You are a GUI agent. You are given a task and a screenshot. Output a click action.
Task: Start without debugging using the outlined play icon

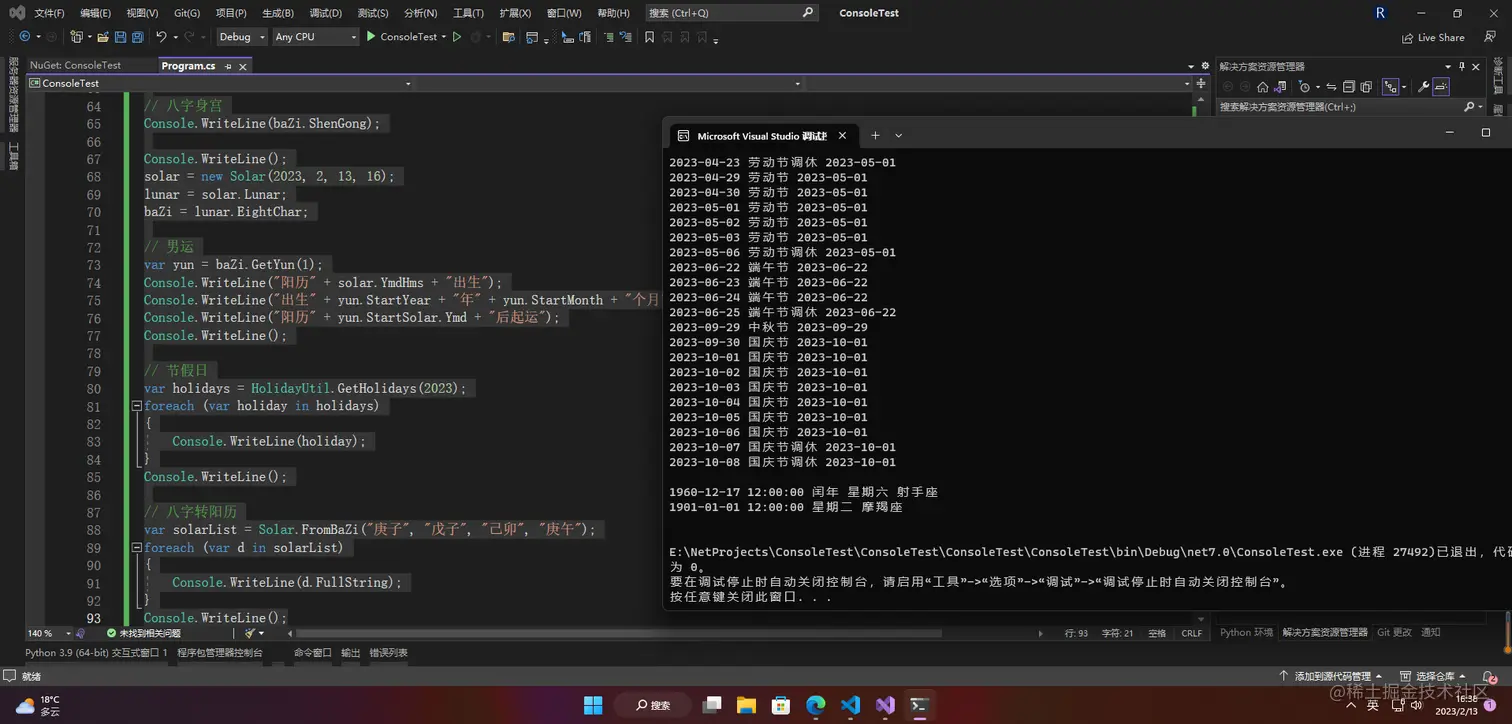click(457, 37)
